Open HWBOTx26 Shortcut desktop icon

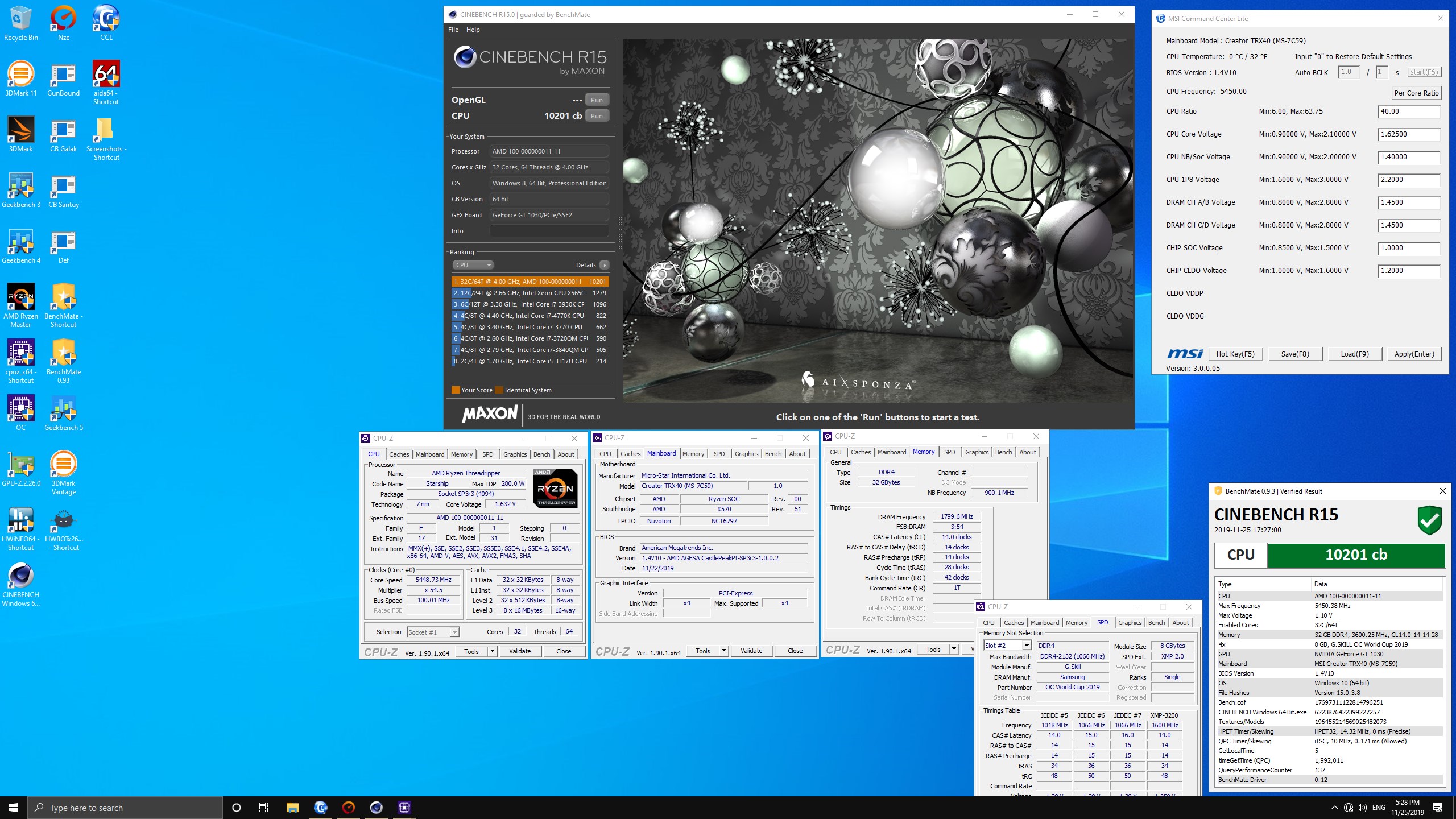[64, 528]
